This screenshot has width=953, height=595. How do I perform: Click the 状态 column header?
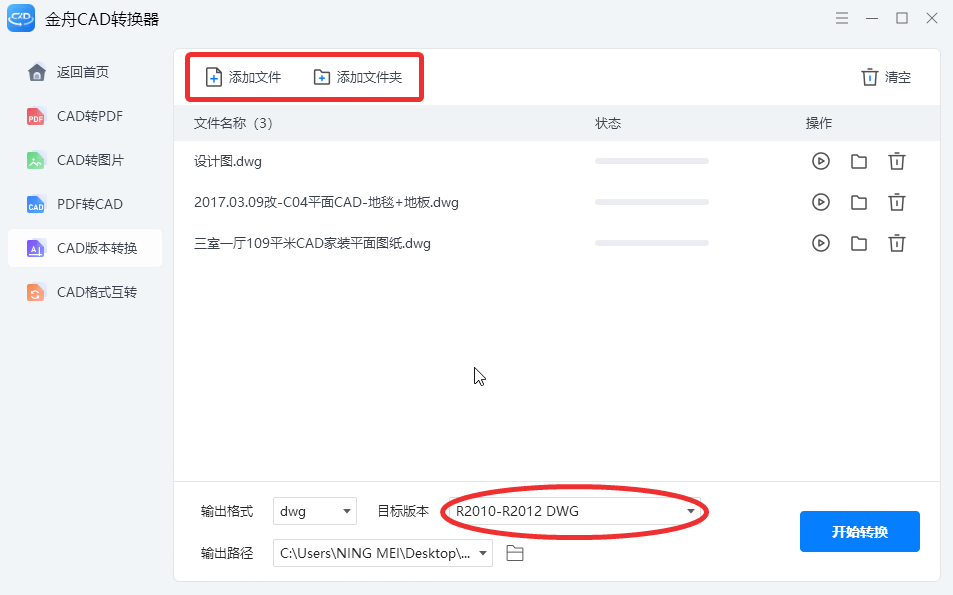(608, 123)
